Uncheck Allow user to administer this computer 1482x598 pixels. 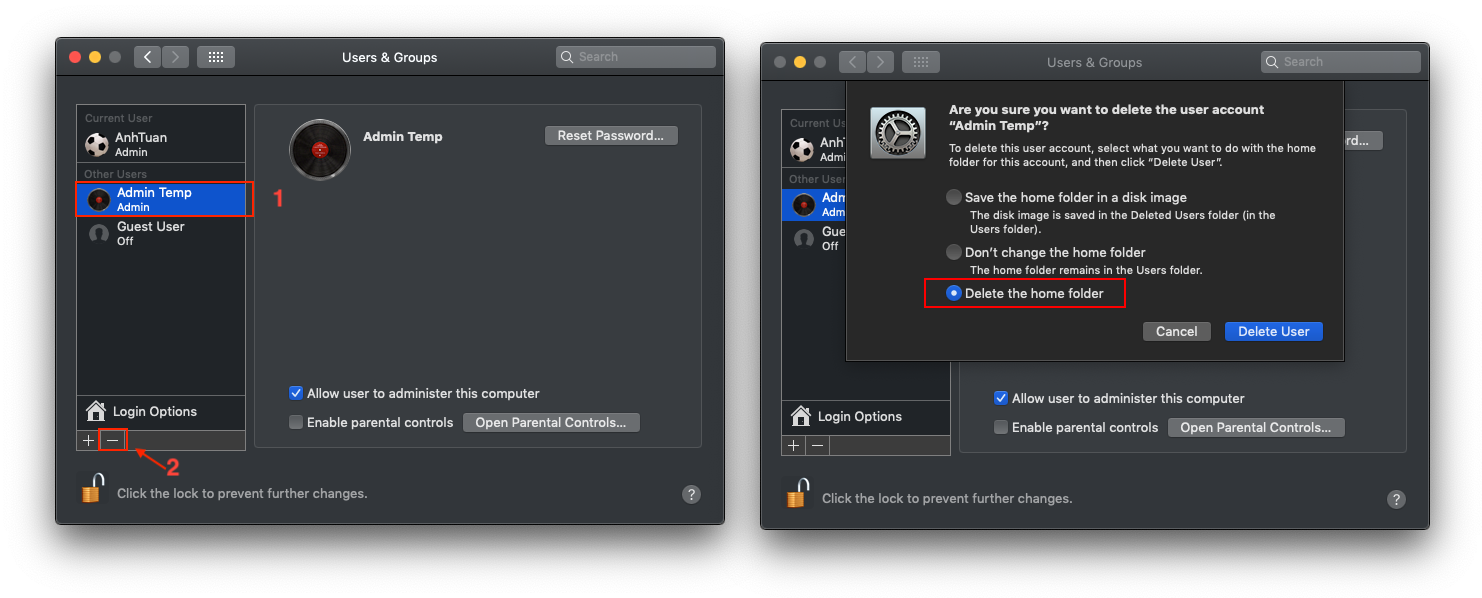(x=296, y=393)
